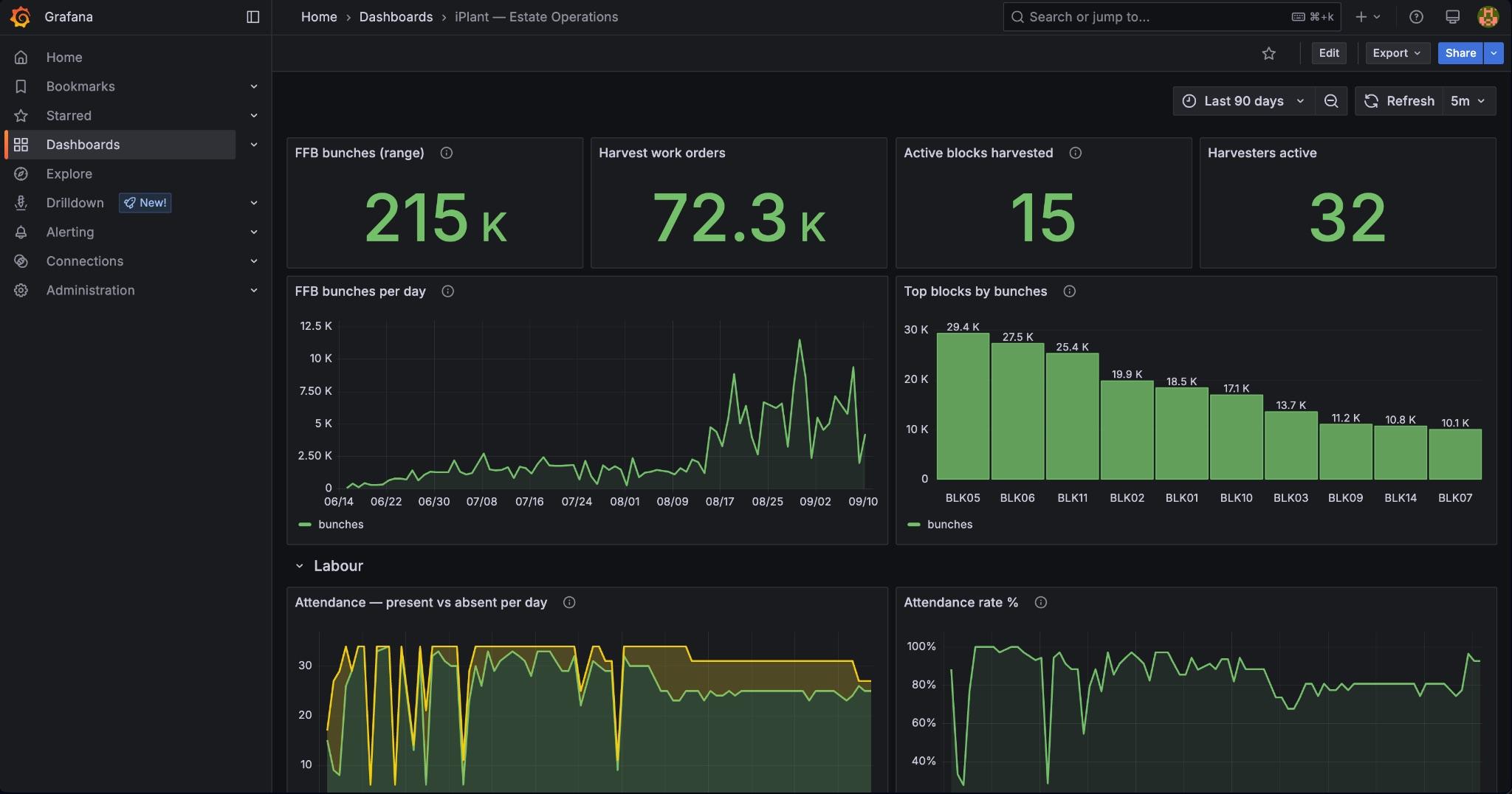Open Explore from the sidebar
Viewport: 1512px width, 794px height.
69,174
